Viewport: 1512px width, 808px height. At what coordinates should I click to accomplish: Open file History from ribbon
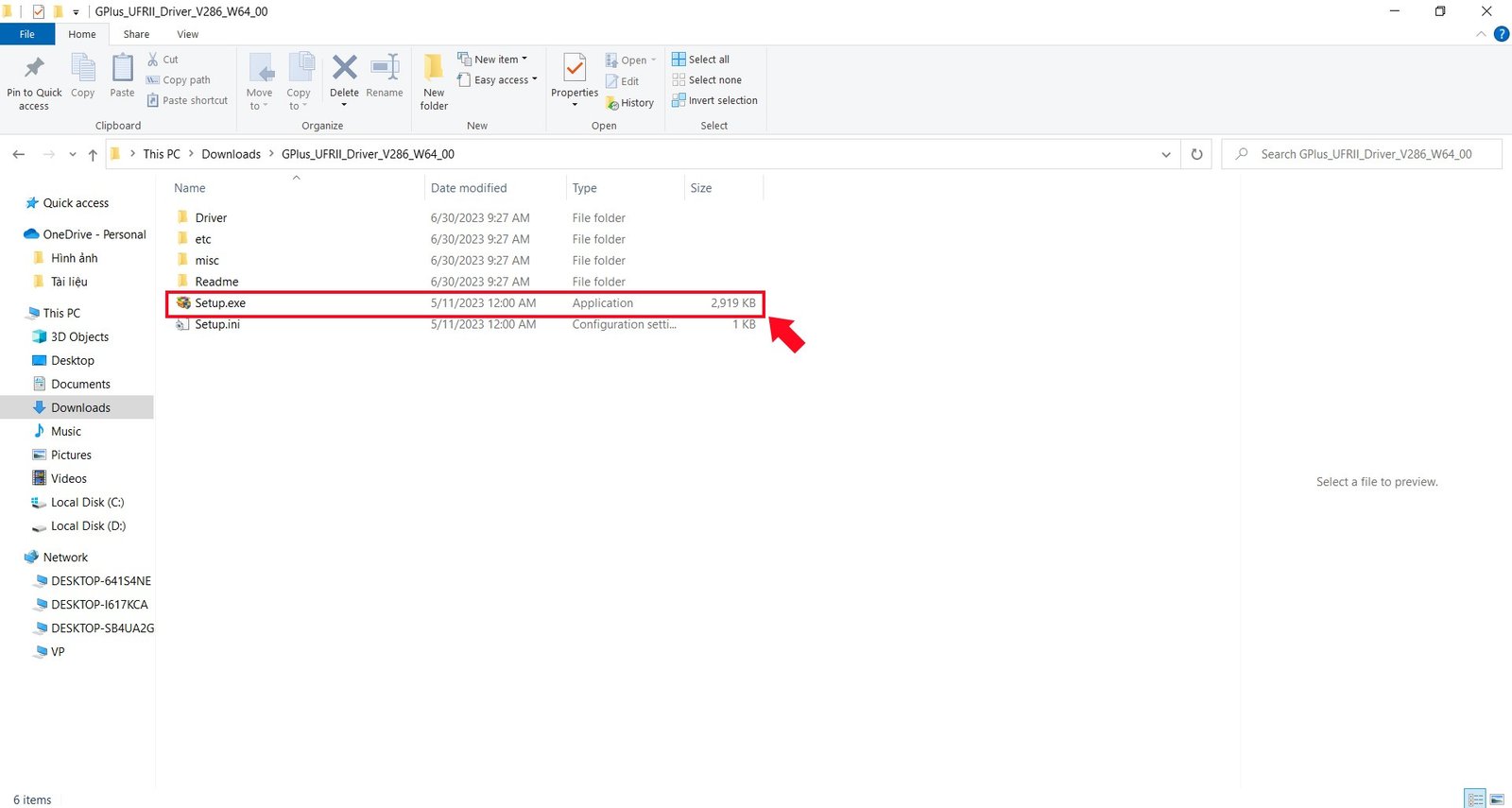pos(629,103)
